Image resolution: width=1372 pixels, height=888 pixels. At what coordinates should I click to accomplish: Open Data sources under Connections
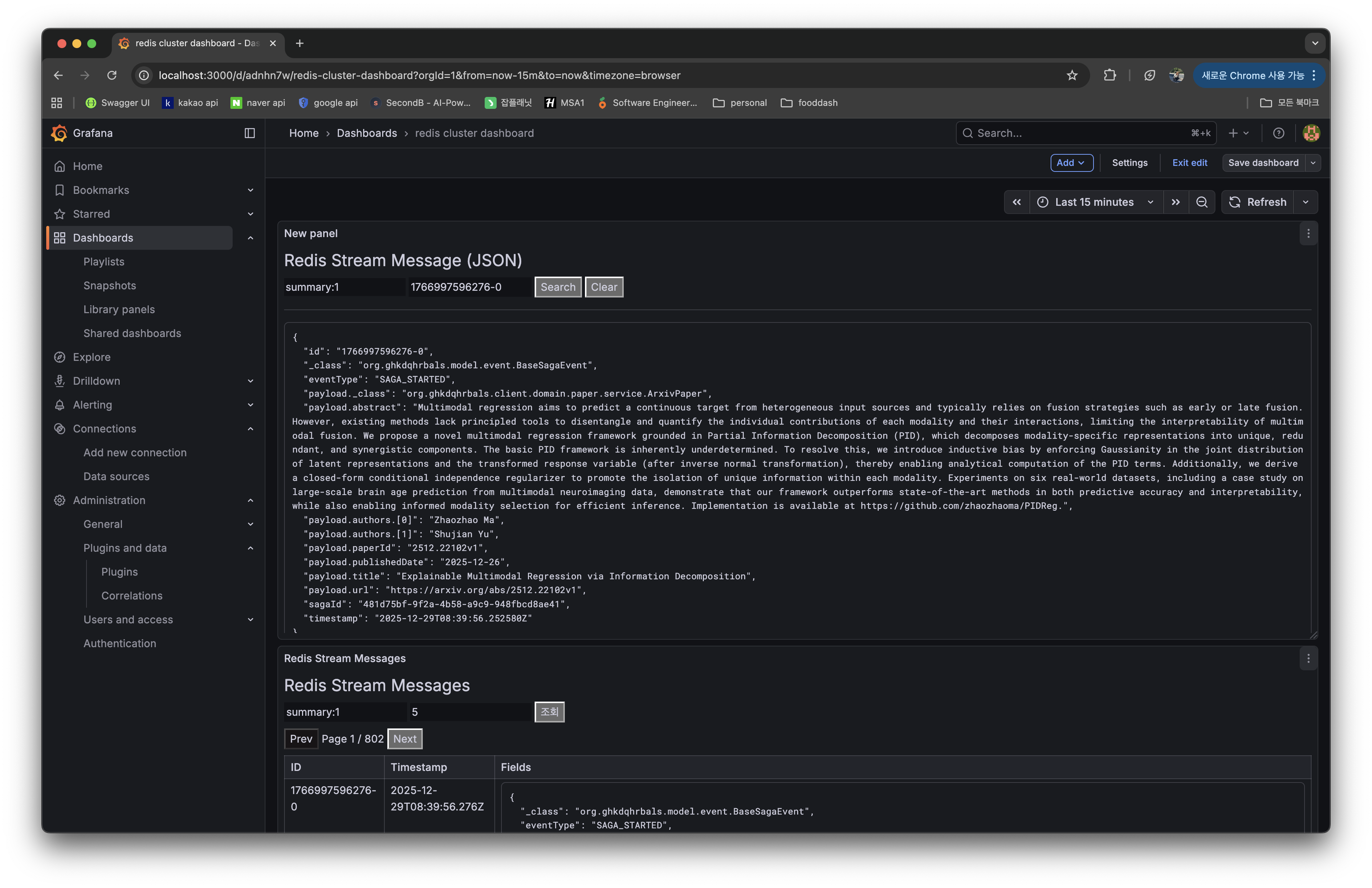coord(116,476)
